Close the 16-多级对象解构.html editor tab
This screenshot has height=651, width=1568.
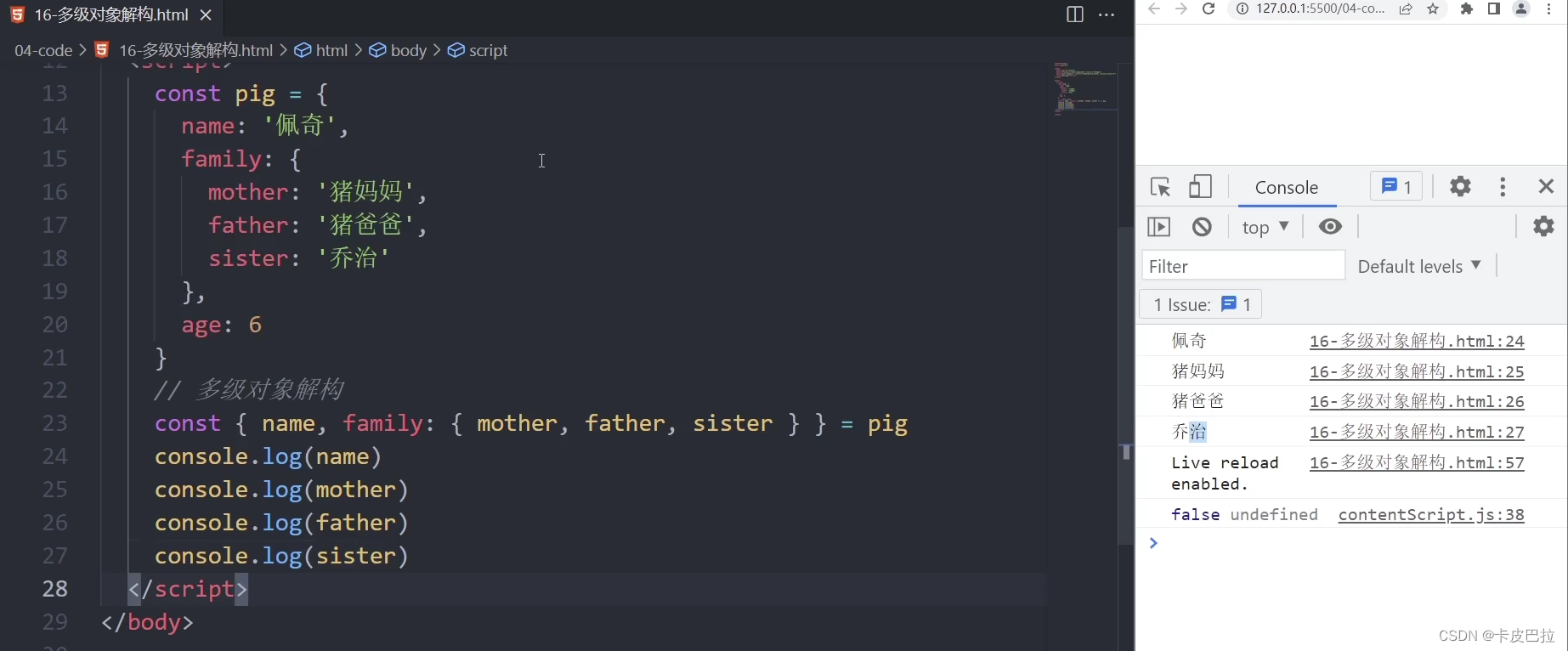(x=206, y=14)
